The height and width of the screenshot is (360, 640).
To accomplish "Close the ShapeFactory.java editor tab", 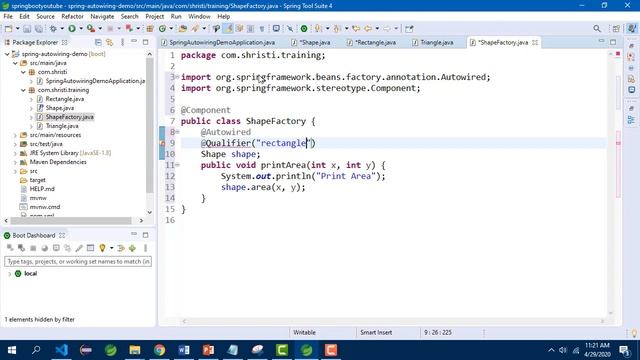I will (x=535, y=42).
